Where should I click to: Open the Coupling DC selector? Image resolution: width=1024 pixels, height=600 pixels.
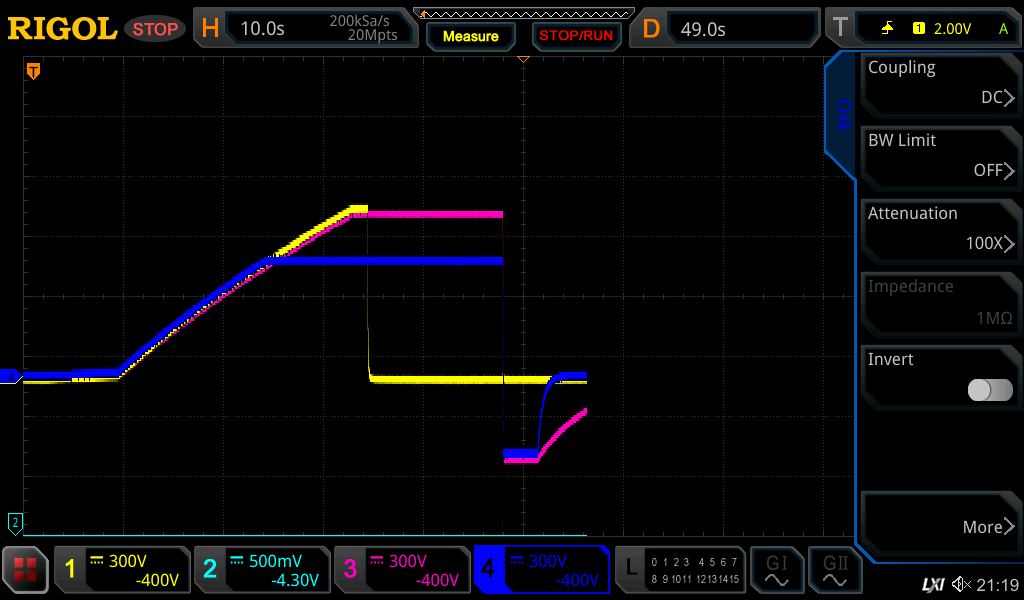(940, 84)
